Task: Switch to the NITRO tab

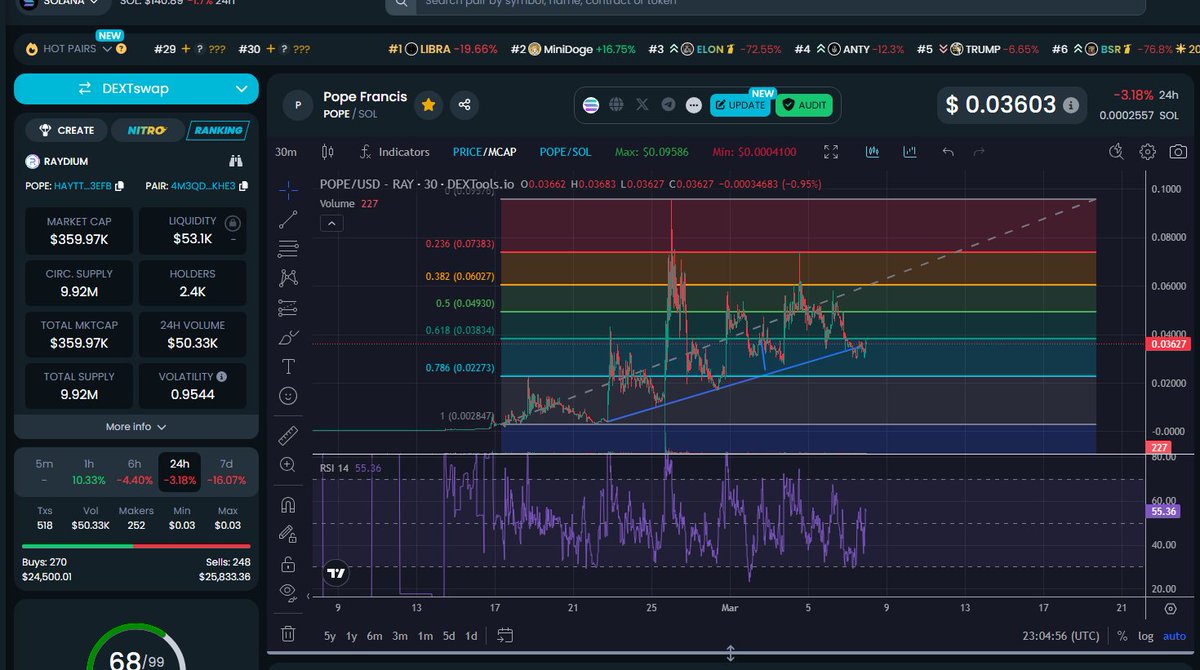Action: pyautogui.click(x=148, y=130)
